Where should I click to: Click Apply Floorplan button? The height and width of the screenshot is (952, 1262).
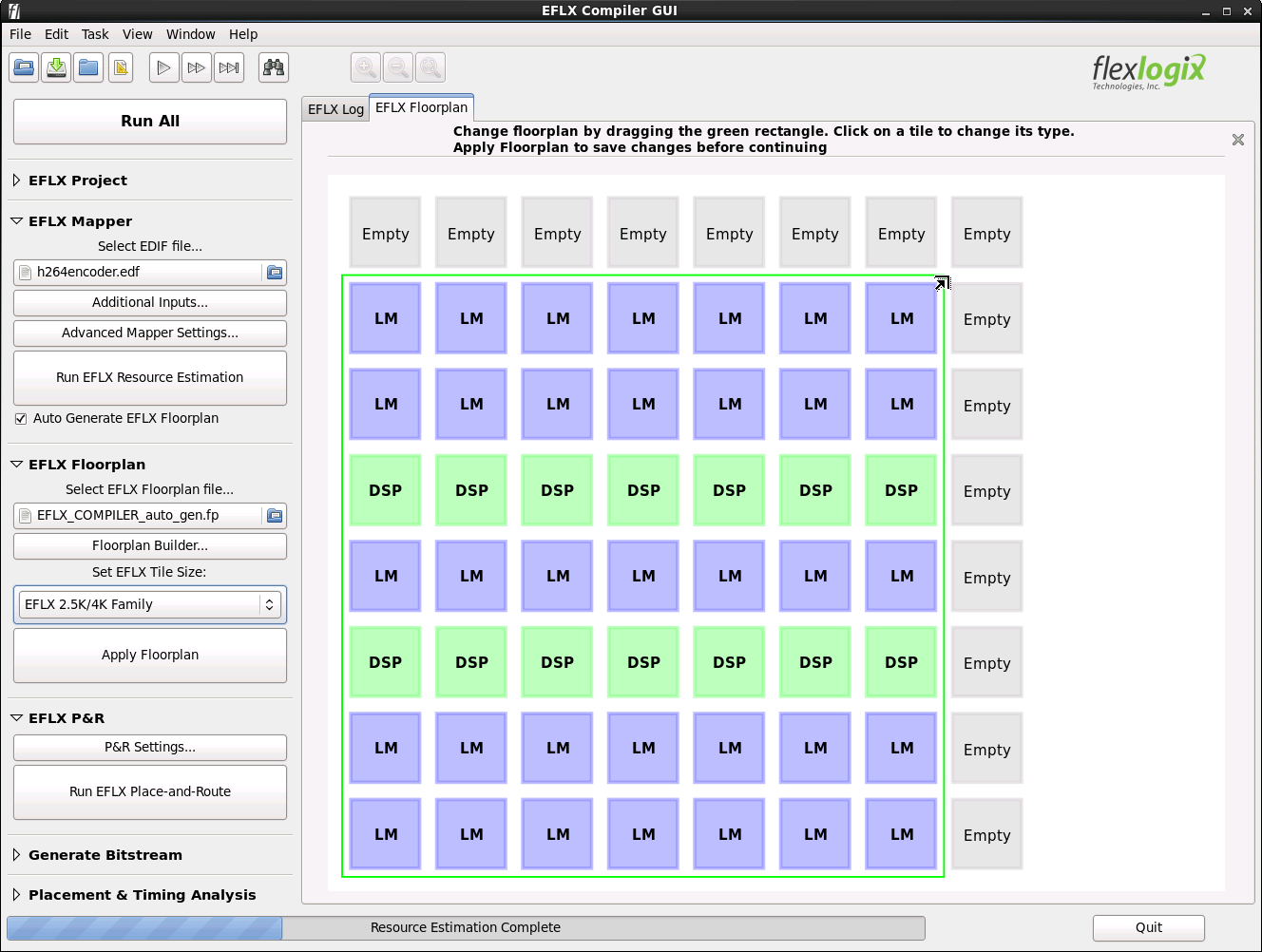pos(150,656)
